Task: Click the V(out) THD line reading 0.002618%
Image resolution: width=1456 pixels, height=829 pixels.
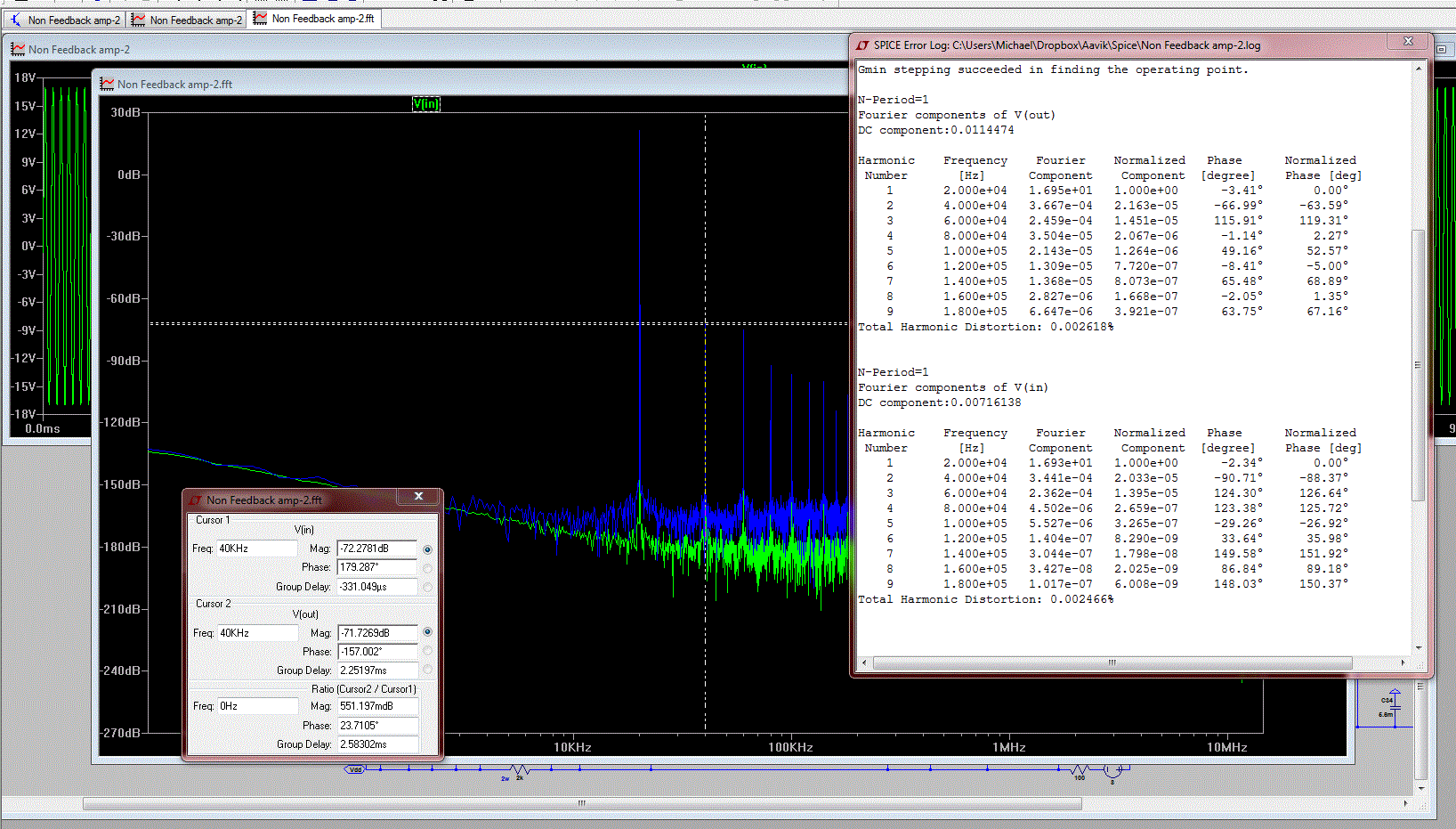Action: [985, 327]
